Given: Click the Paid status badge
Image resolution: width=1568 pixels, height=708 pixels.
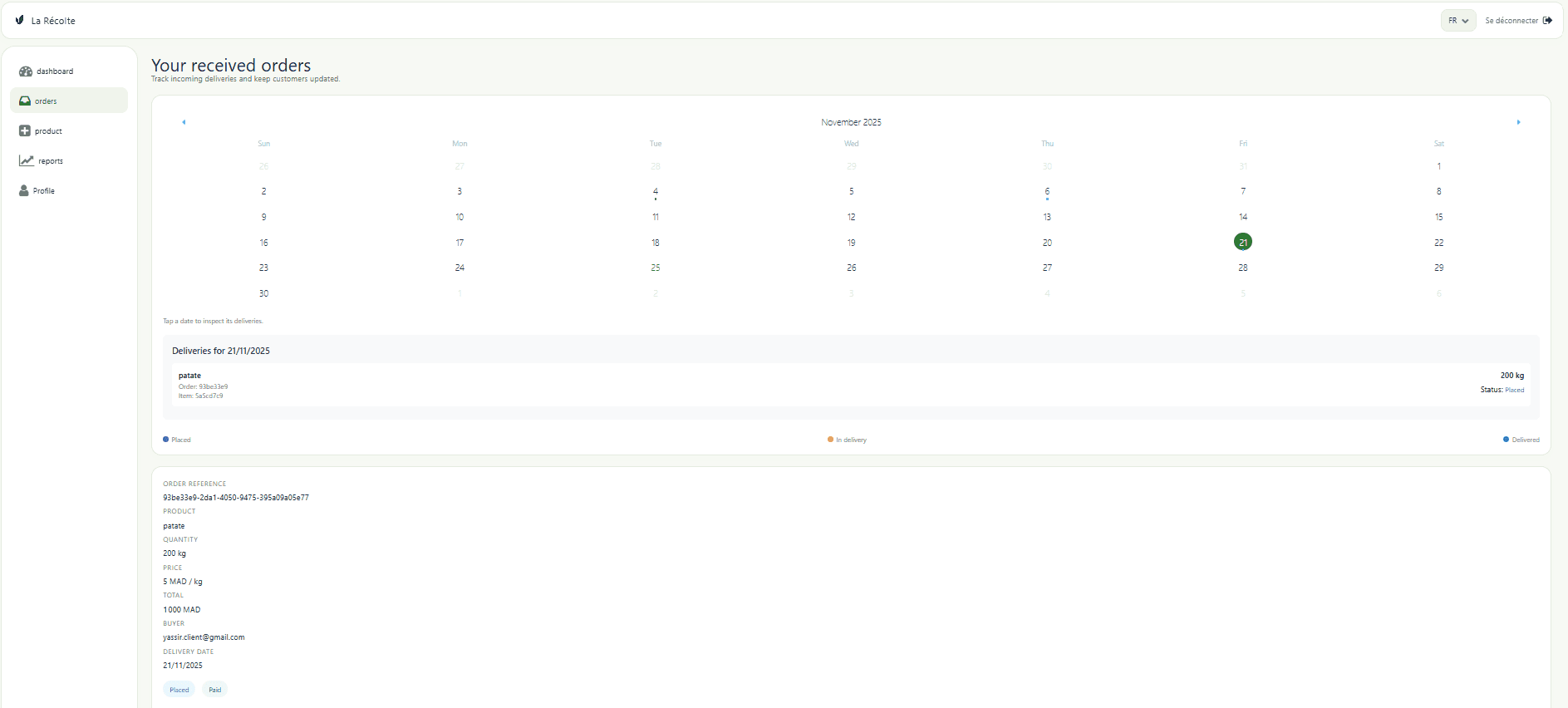Looking at the screenshot, I should (214, 690).
